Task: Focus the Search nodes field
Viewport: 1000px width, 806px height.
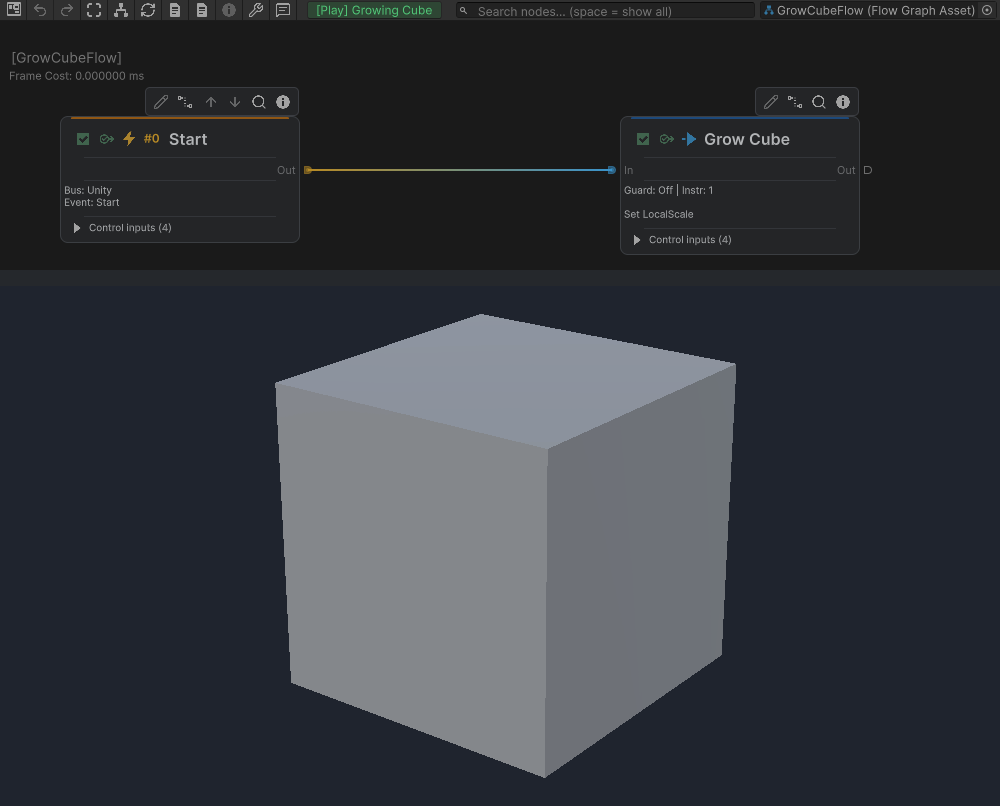Action: coord(606,11)
